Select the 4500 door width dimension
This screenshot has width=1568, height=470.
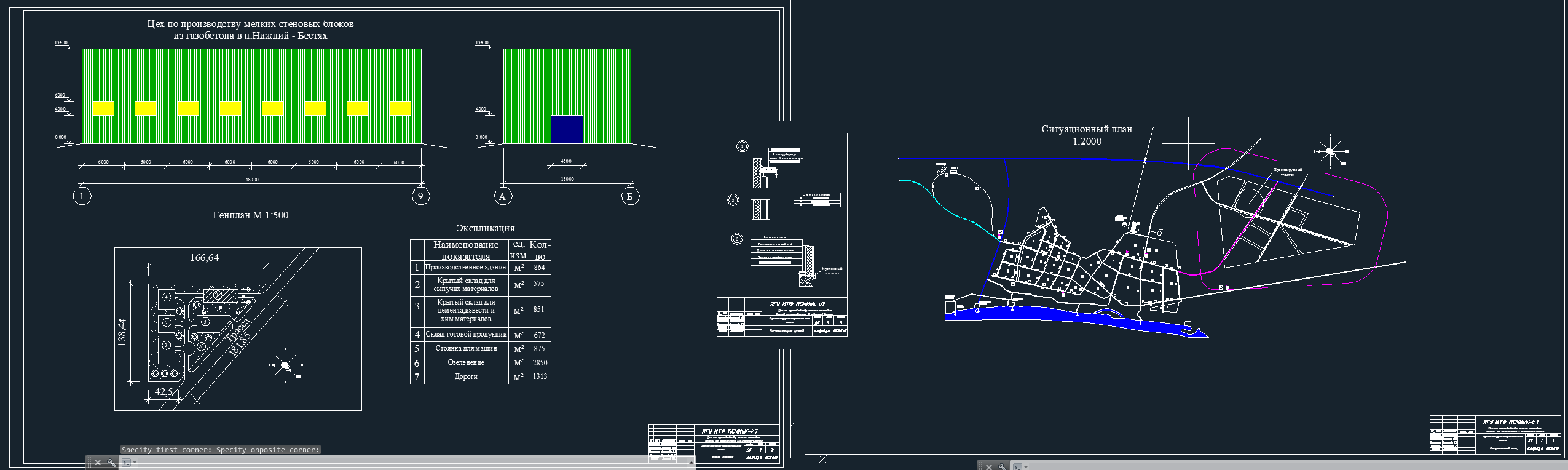[566, 162]
